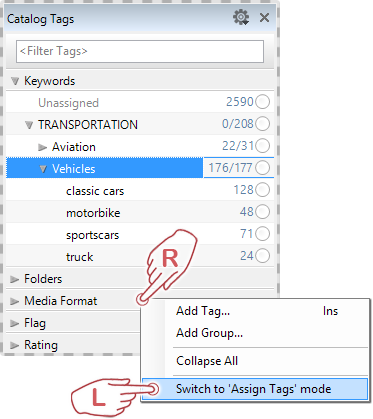Image resolution: width=373 pixels, height=419 pixels.
Task: Click the Rating section label
Action: click(41, 345)
